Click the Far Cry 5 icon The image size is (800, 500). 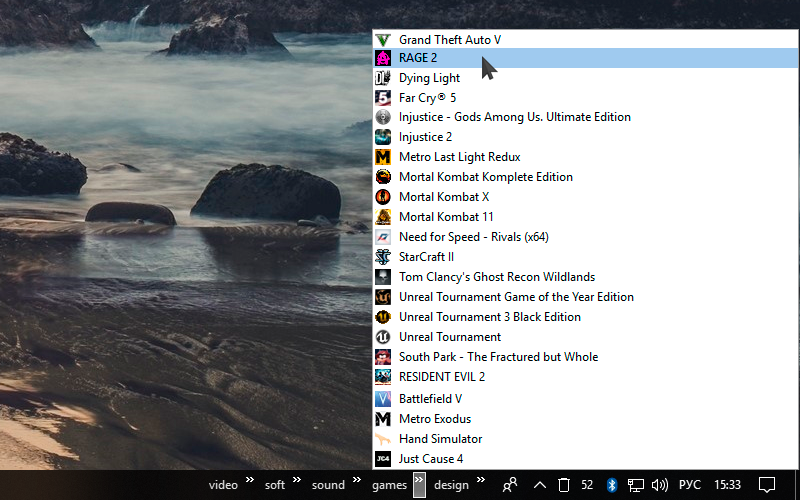(383, 97)
